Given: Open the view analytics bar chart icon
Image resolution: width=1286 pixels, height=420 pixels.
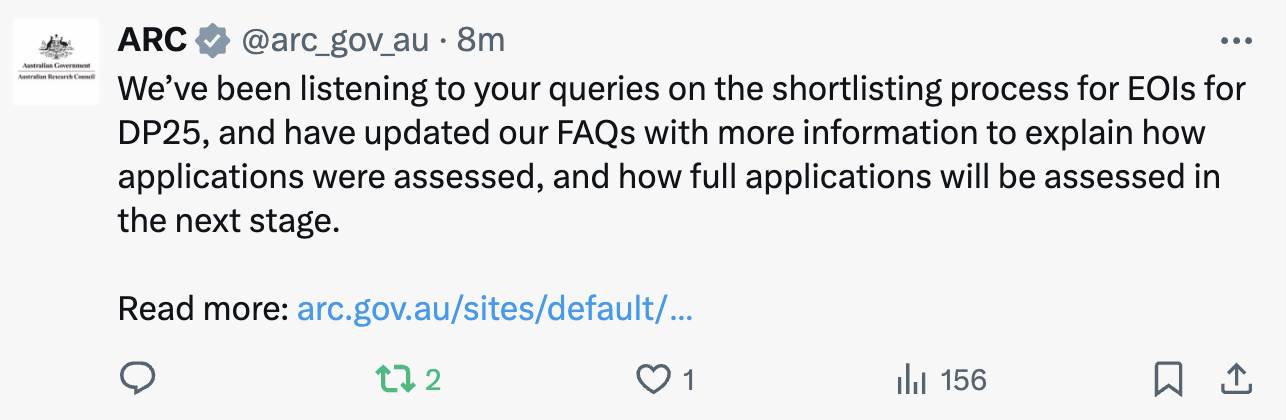Looking at the screenshot, I should click(x=911, y=380).
